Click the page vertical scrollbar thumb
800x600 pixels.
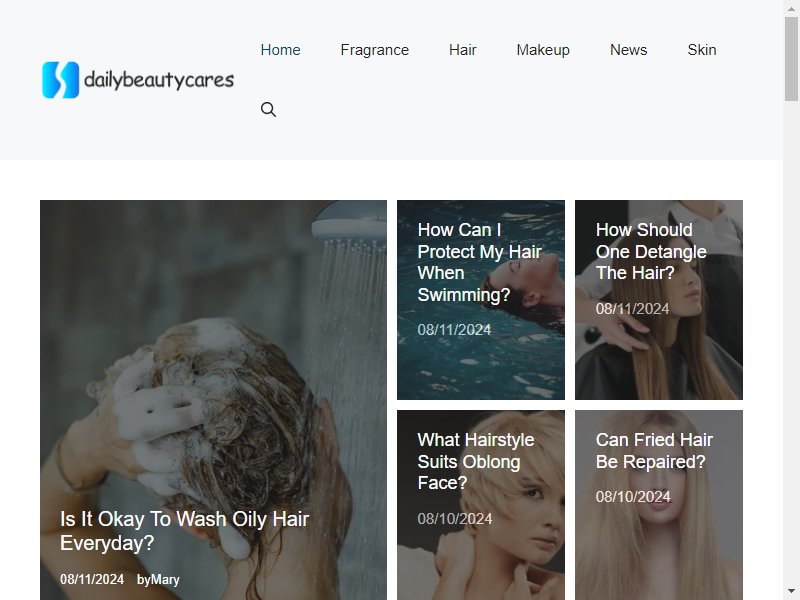(791, 59)
